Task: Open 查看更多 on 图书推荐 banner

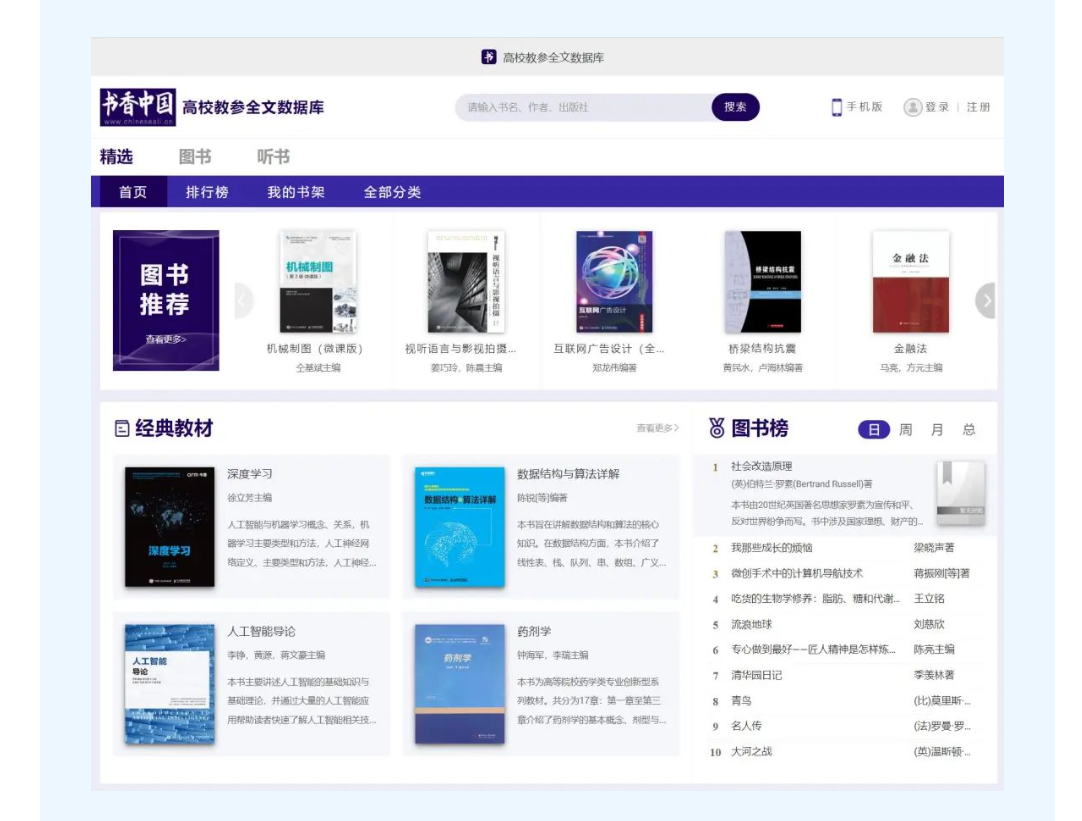Action: (166, 339)
